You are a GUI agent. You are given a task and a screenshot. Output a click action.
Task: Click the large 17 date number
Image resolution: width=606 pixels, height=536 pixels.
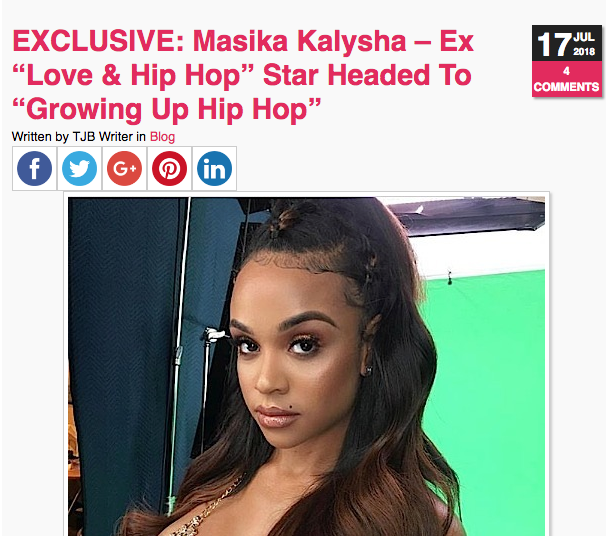pyautogui.click(x=554, y=45)
